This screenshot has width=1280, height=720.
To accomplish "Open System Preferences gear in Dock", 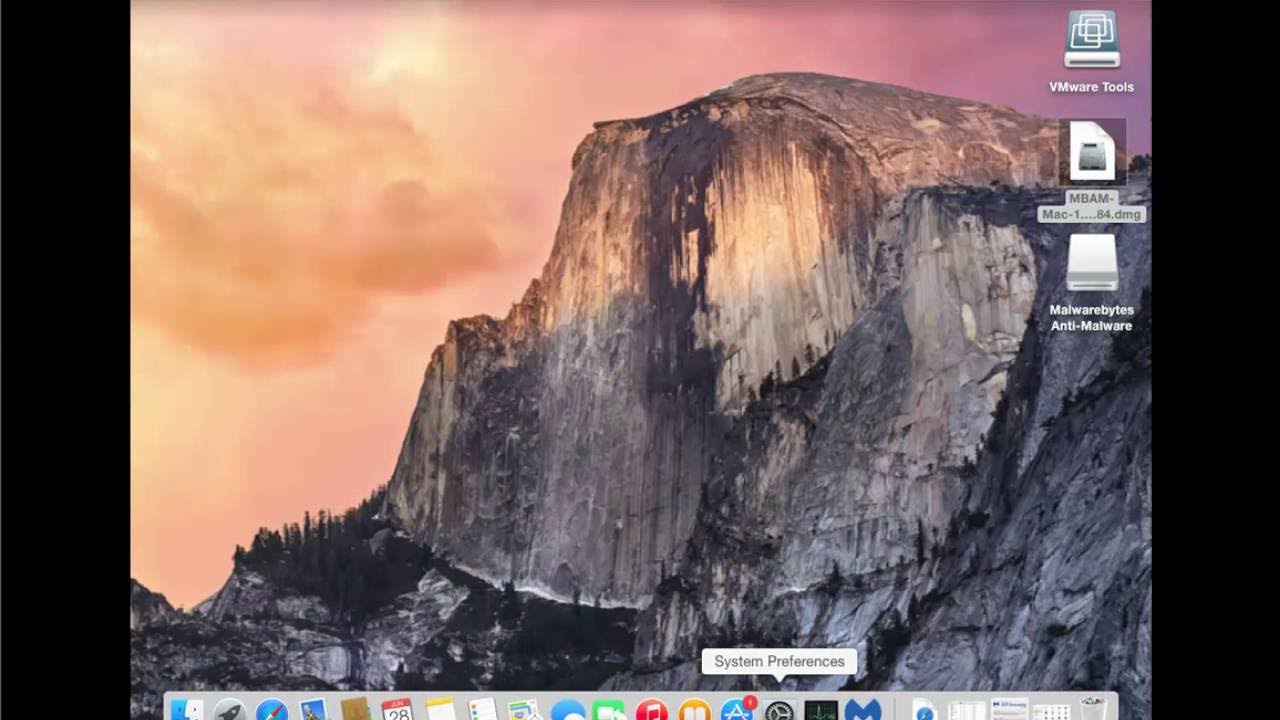I will (x=779, y=709).
